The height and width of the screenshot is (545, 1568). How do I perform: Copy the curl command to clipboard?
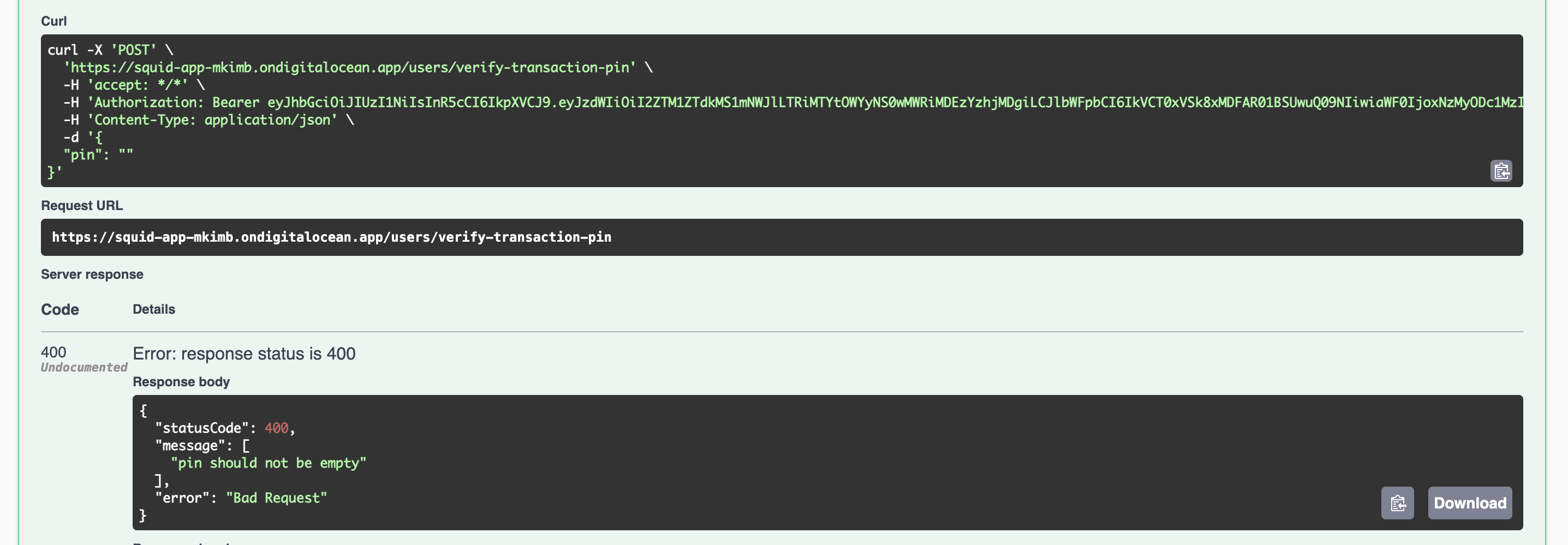click(x=1500, y=171)
